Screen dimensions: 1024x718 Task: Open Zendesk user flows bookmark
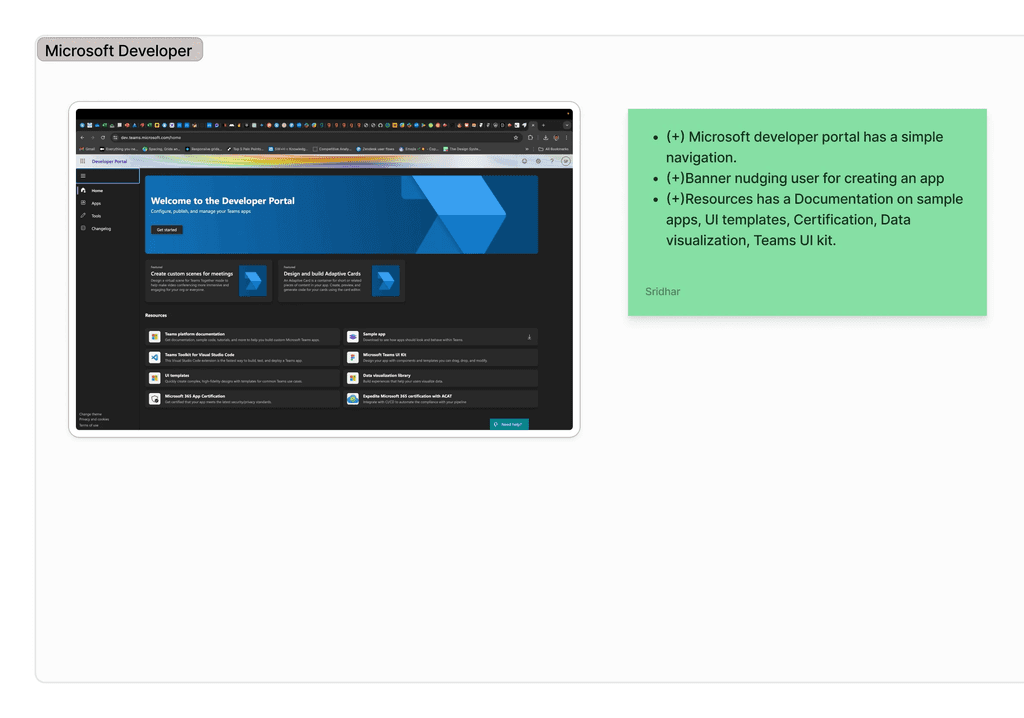[x=376, y=149]
